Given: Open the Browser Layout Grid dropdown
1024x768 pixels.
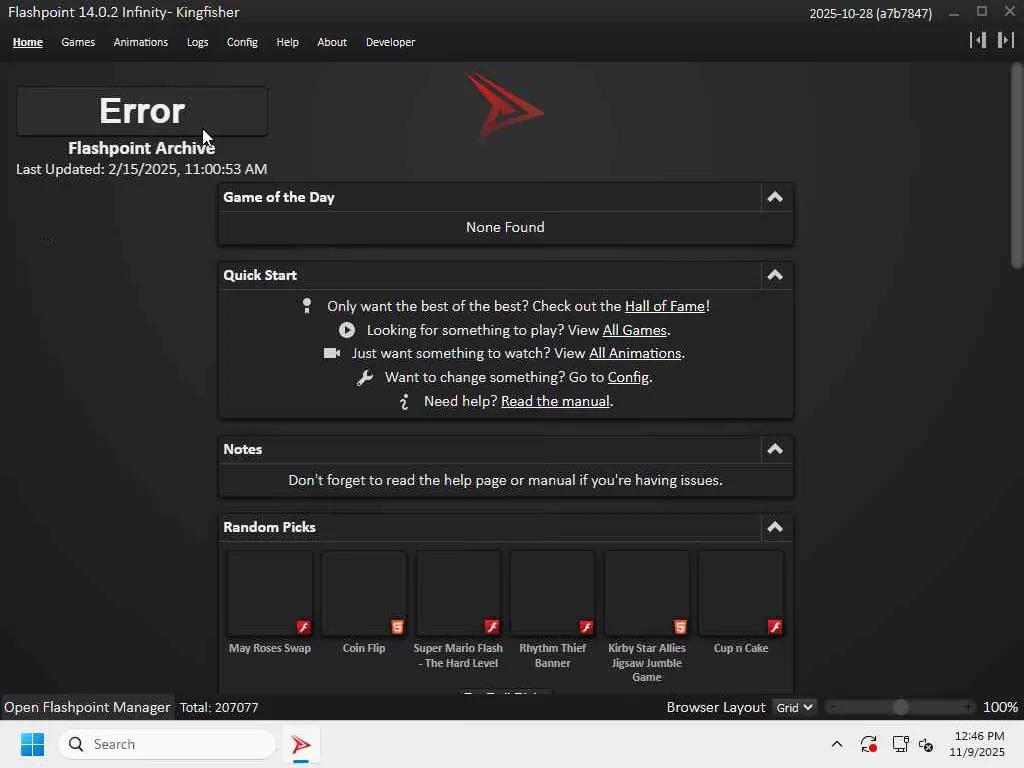Looking at the screenshot, I should point(793,707).
